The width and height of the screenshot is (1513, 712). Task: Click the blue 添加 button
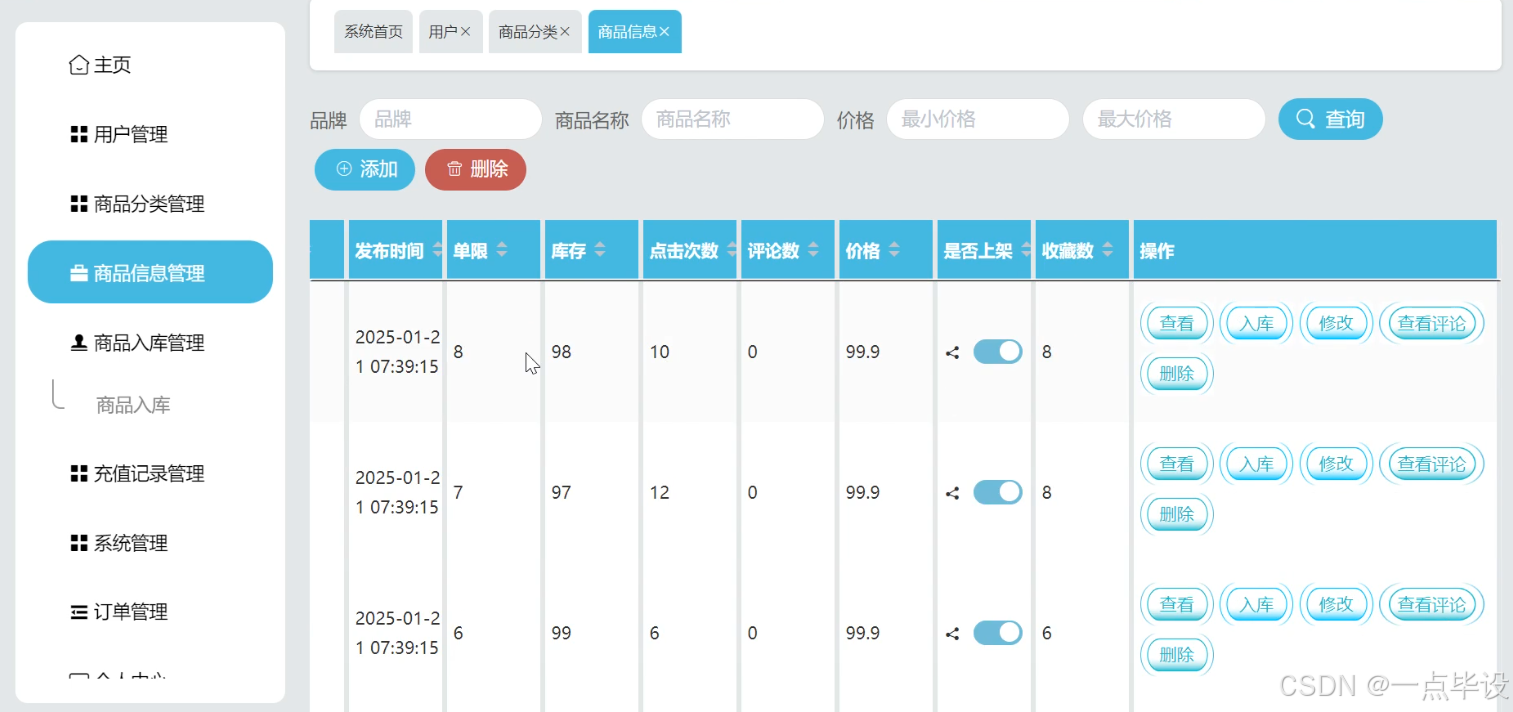point(365,169)
